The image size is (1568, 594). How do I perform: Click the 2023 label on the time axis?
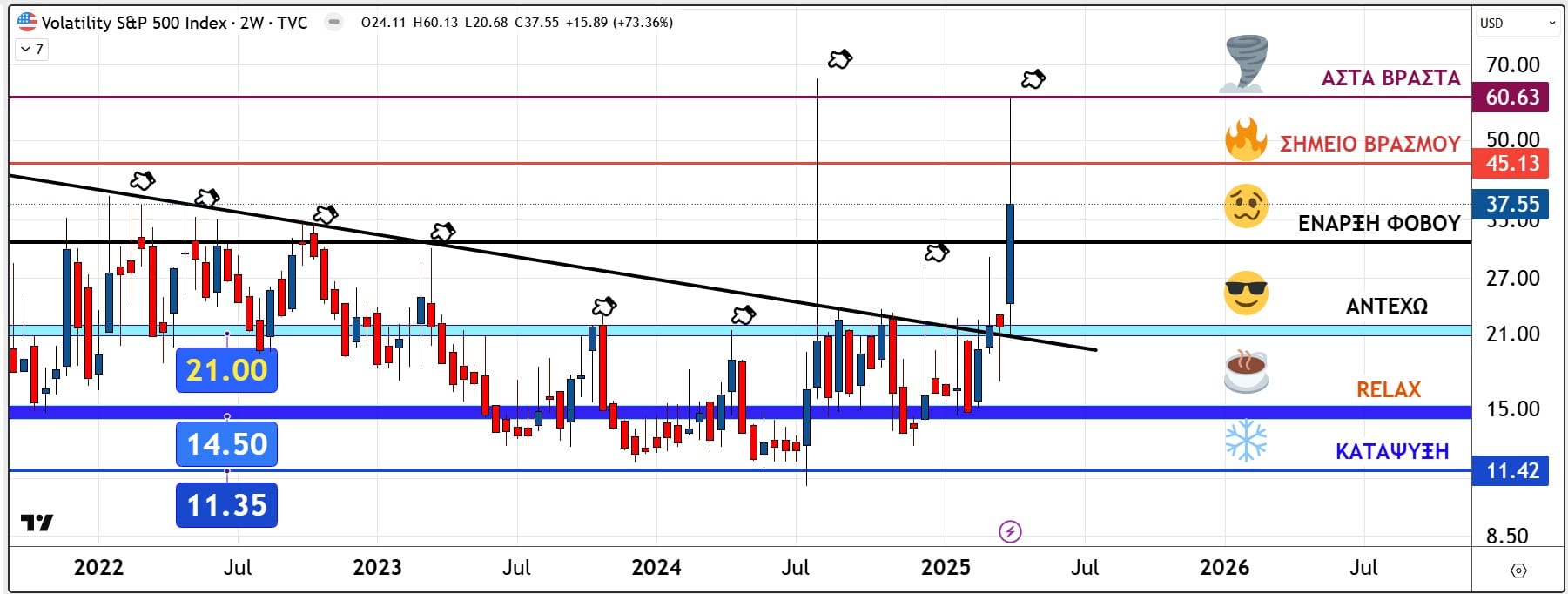377,568
